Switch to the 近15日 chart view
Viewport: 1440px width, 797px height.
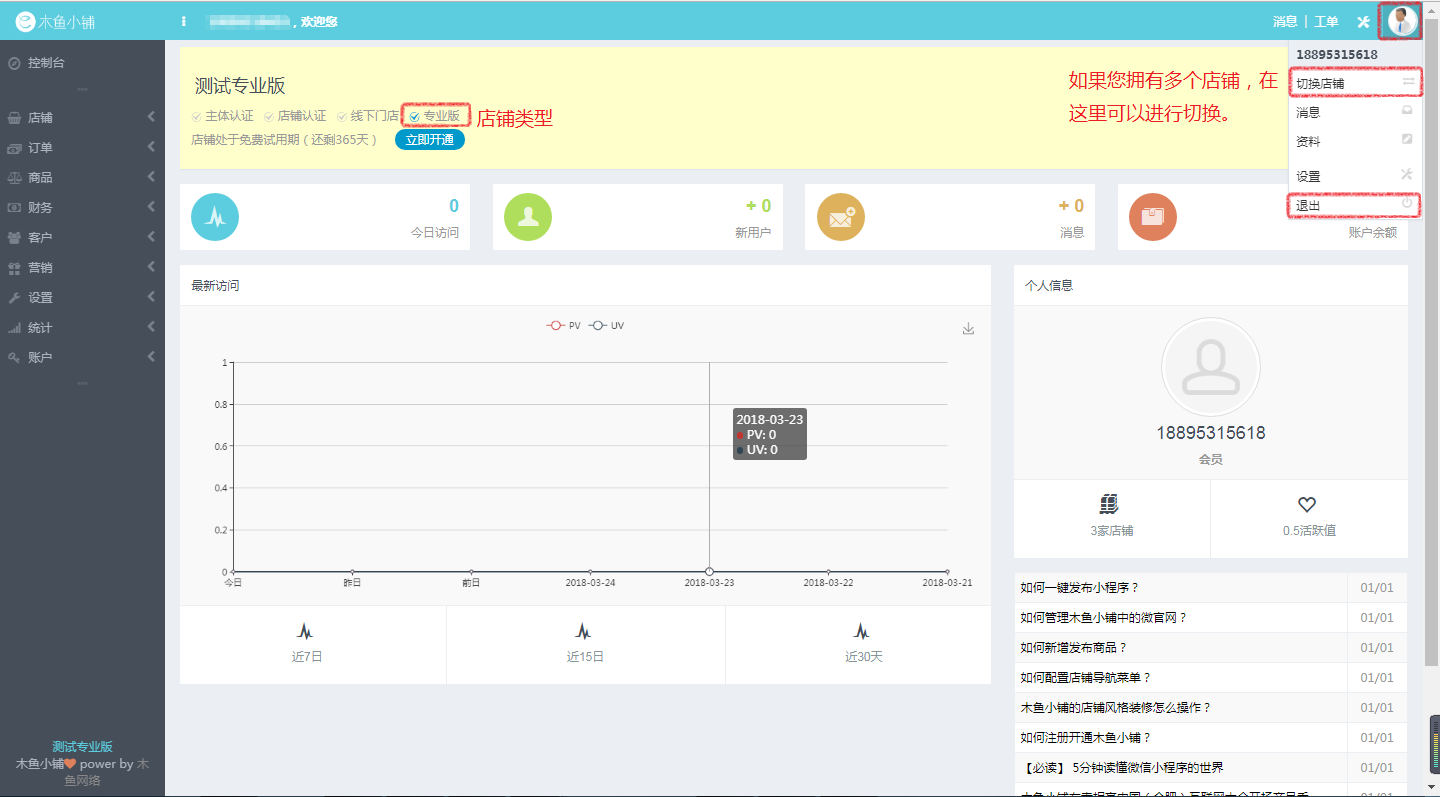tap(584, 644)
